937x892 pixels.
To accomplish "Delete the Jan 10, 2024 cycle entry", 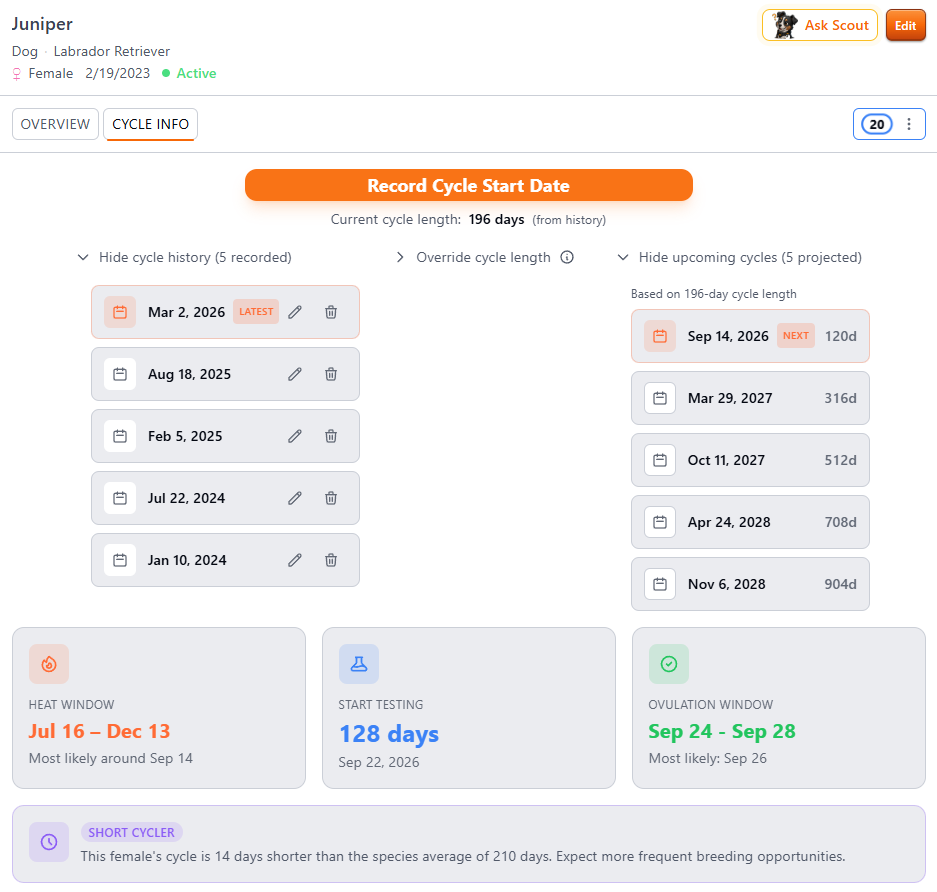I will (330, 560).
